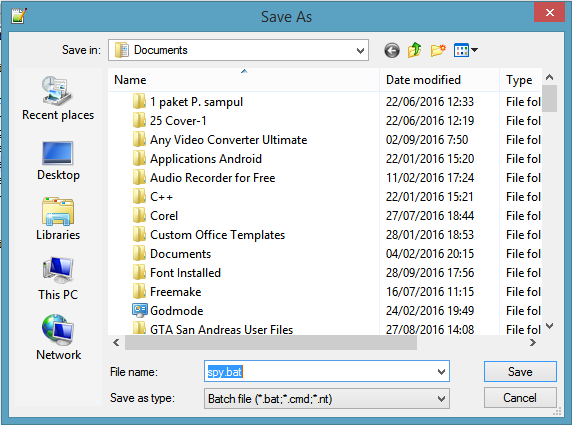The image size is (572, 425).
Task: Select the '25 Cover-1' folder name
Action: tap(178, 121)
